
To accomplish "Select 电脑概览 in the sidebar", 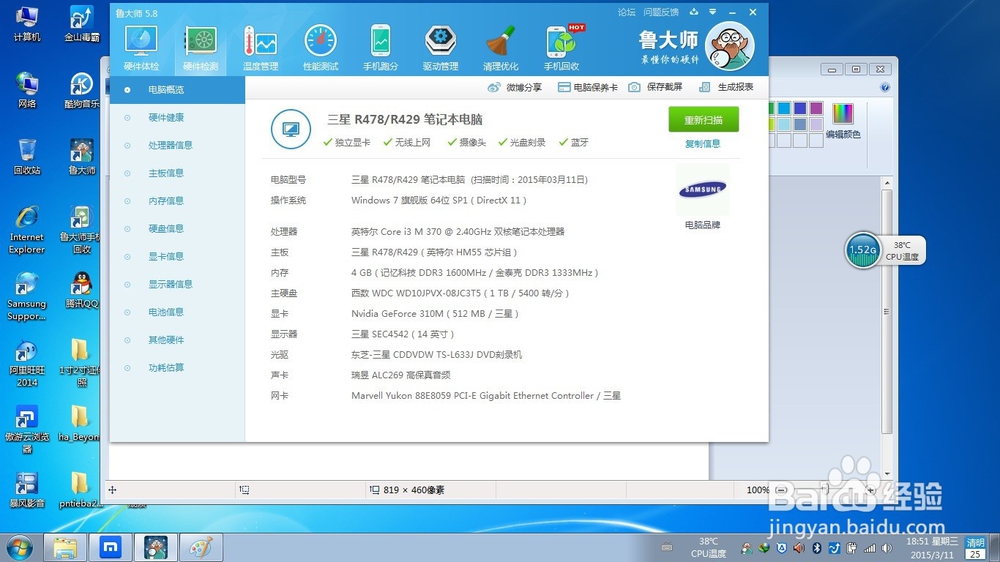I will coord(177,90).
